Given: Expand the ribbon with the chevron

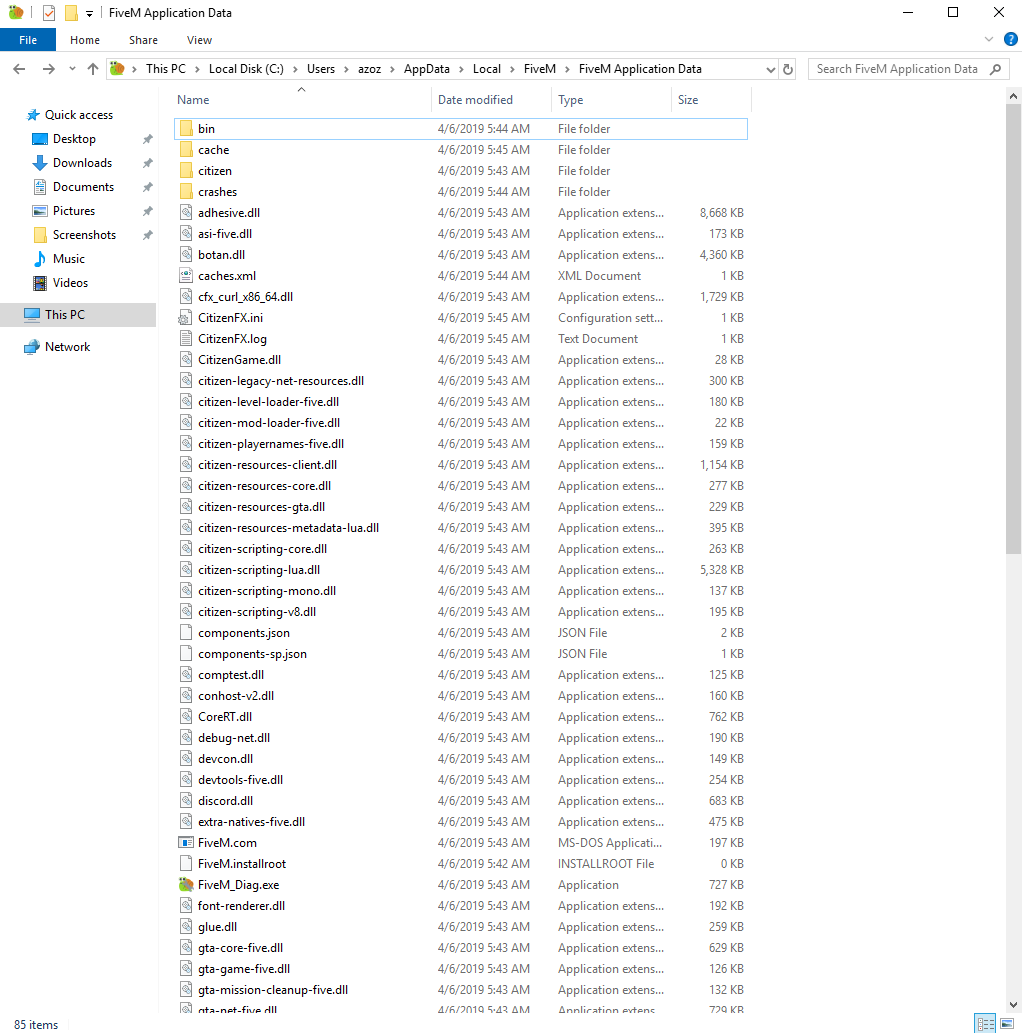Looking at the screenshot, I should tap(989, 40).
